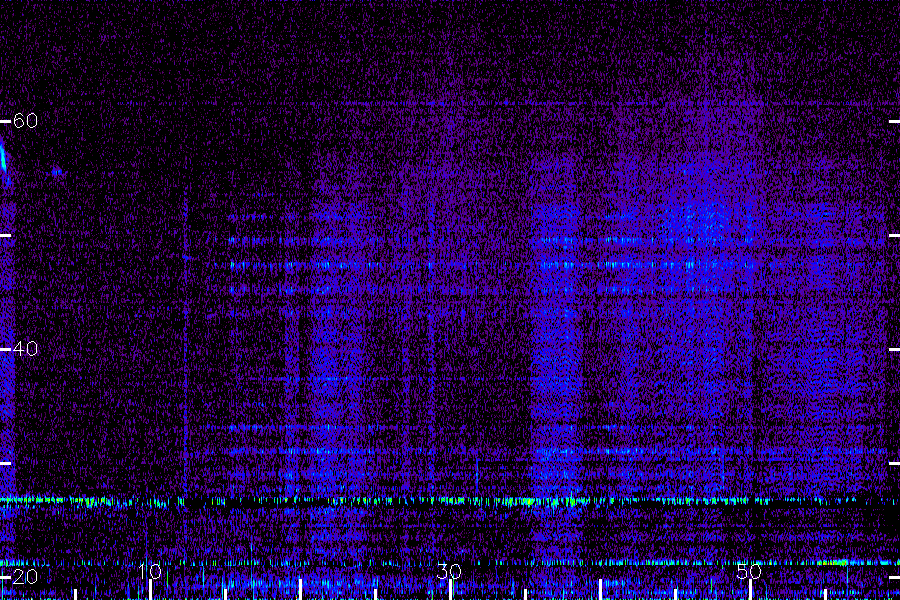
Task: Click the 30 label on the horizontal axis
Action: tap(449, 571)
